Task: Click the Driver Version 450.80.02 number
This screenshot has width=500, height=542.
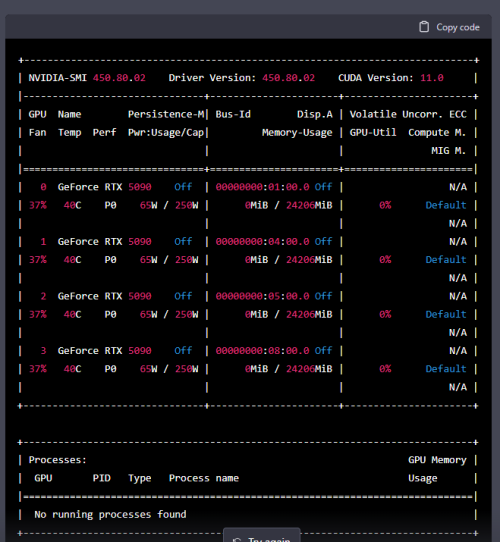Action: tap(288, 78)
